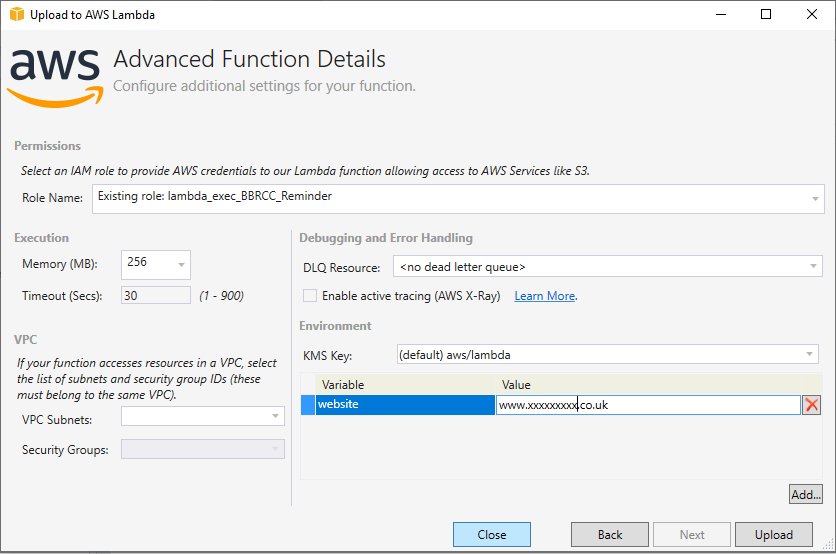The height and width of the screenshot is (554, 836).
Task: Expand the VPC Subnets dropdown
Action: pos(203,416)
